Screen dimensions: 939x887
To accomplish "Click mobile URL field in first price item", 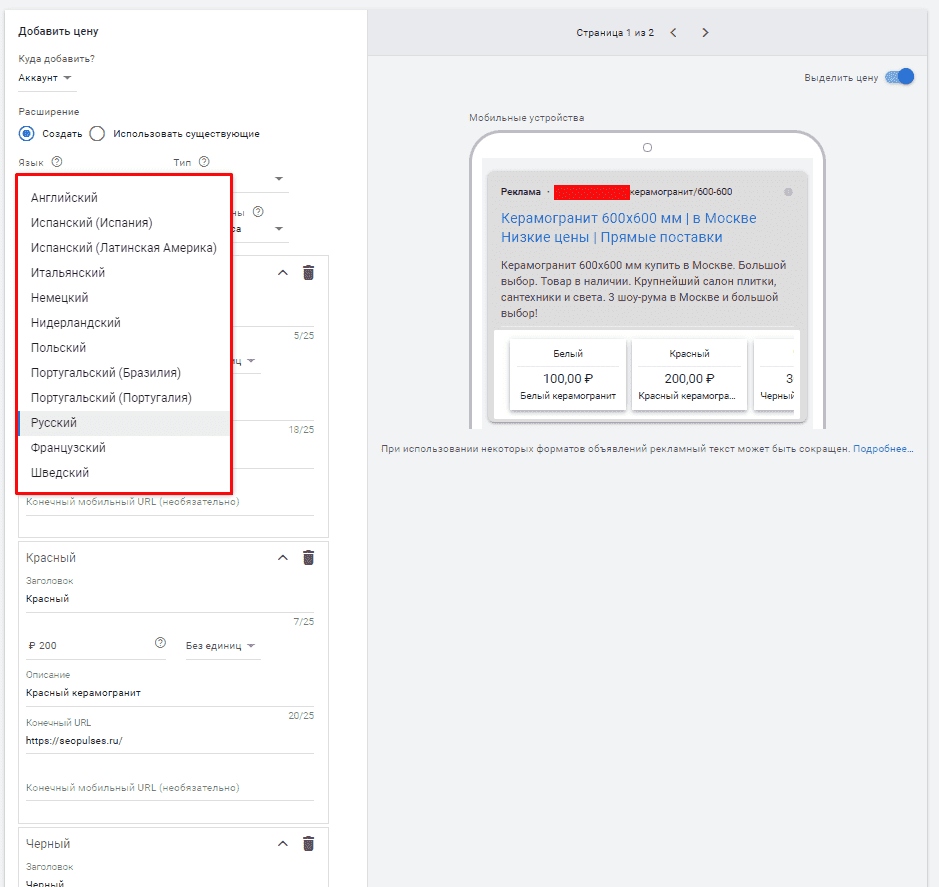I will tap(170, 502).
